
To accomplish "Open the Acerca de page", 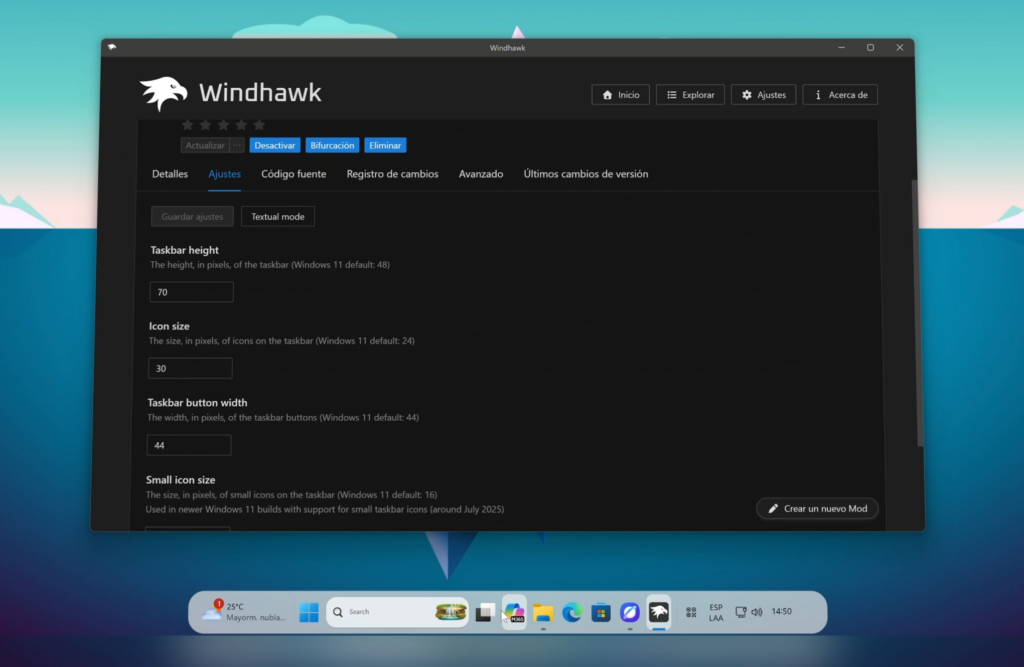I will pyautogui.click(x=840, y=95).
